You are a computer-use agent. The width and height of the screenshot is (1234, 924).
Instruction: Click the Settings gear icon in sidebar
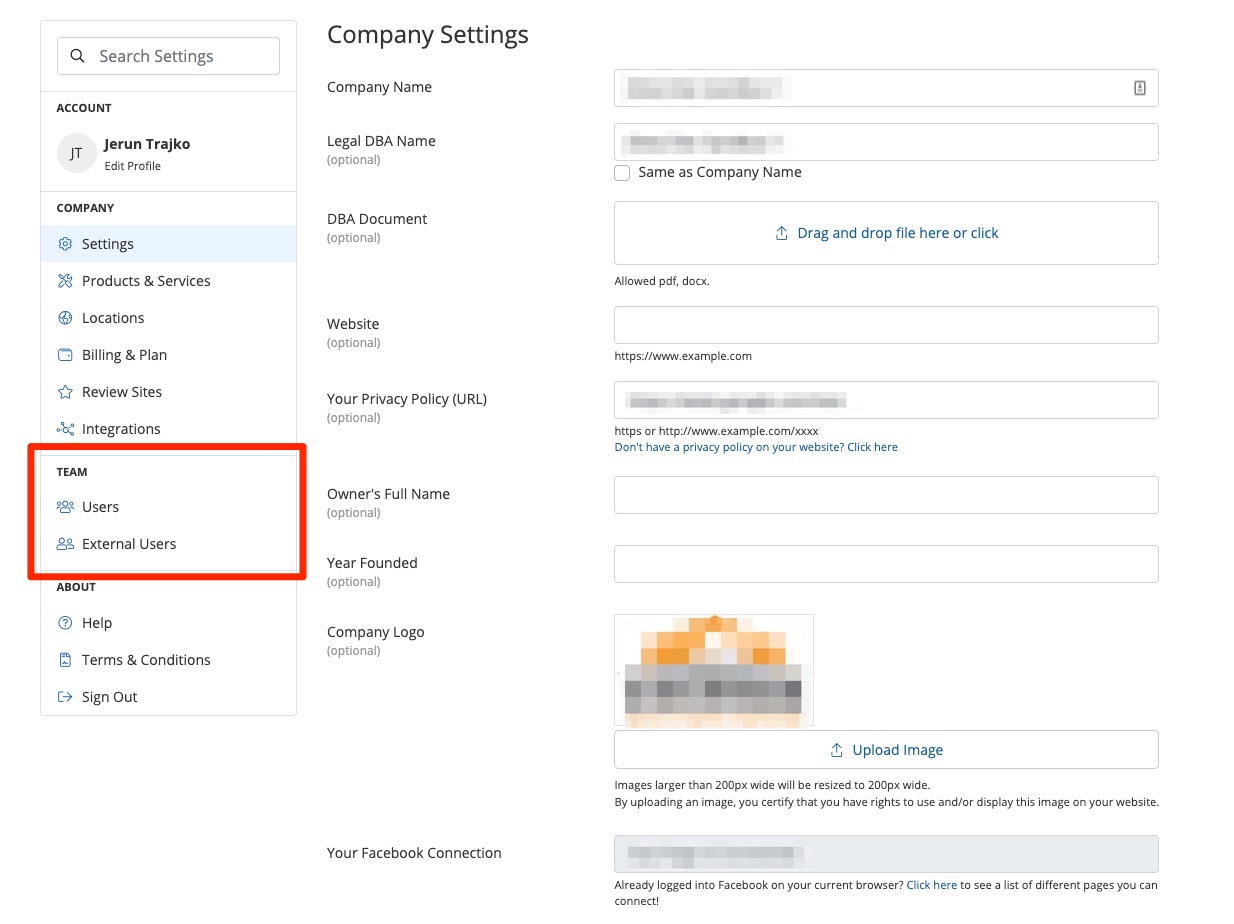pyautogui.click(x=65, y=244)
